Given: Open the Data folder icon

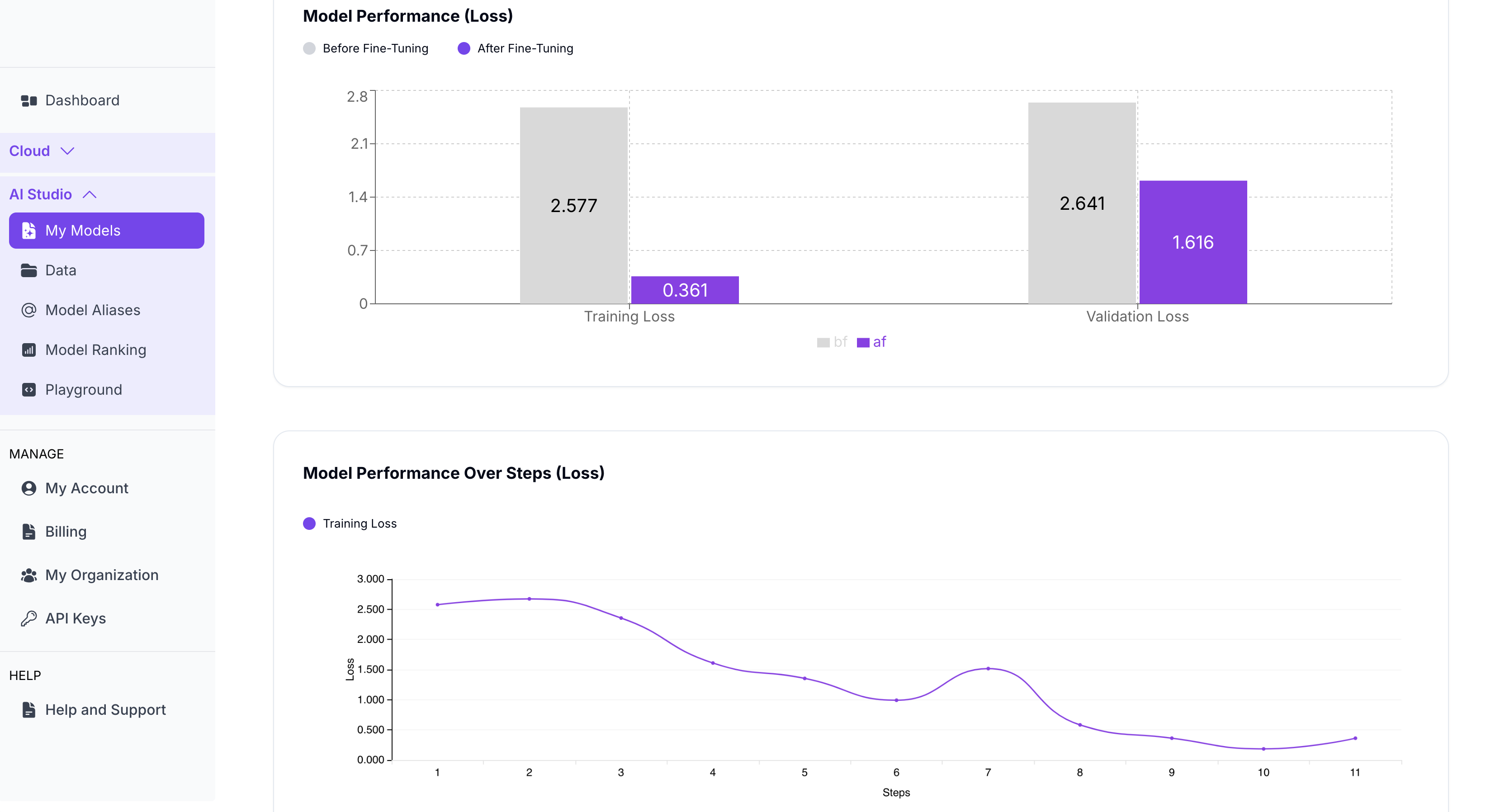Looking at the screenshot, I should pos(28,270).
